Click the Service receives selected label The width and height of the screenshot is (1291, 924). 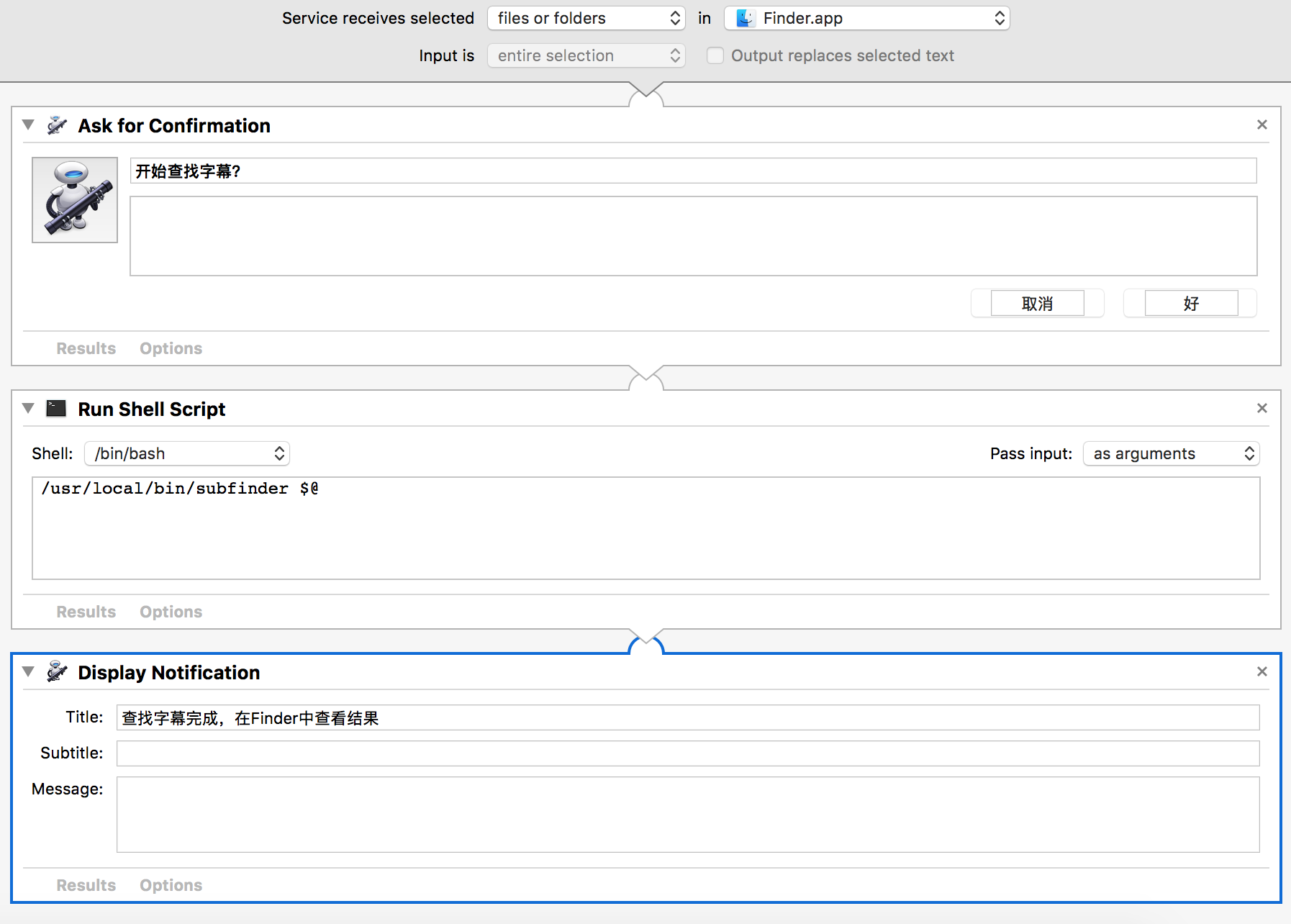click(378, 18)
